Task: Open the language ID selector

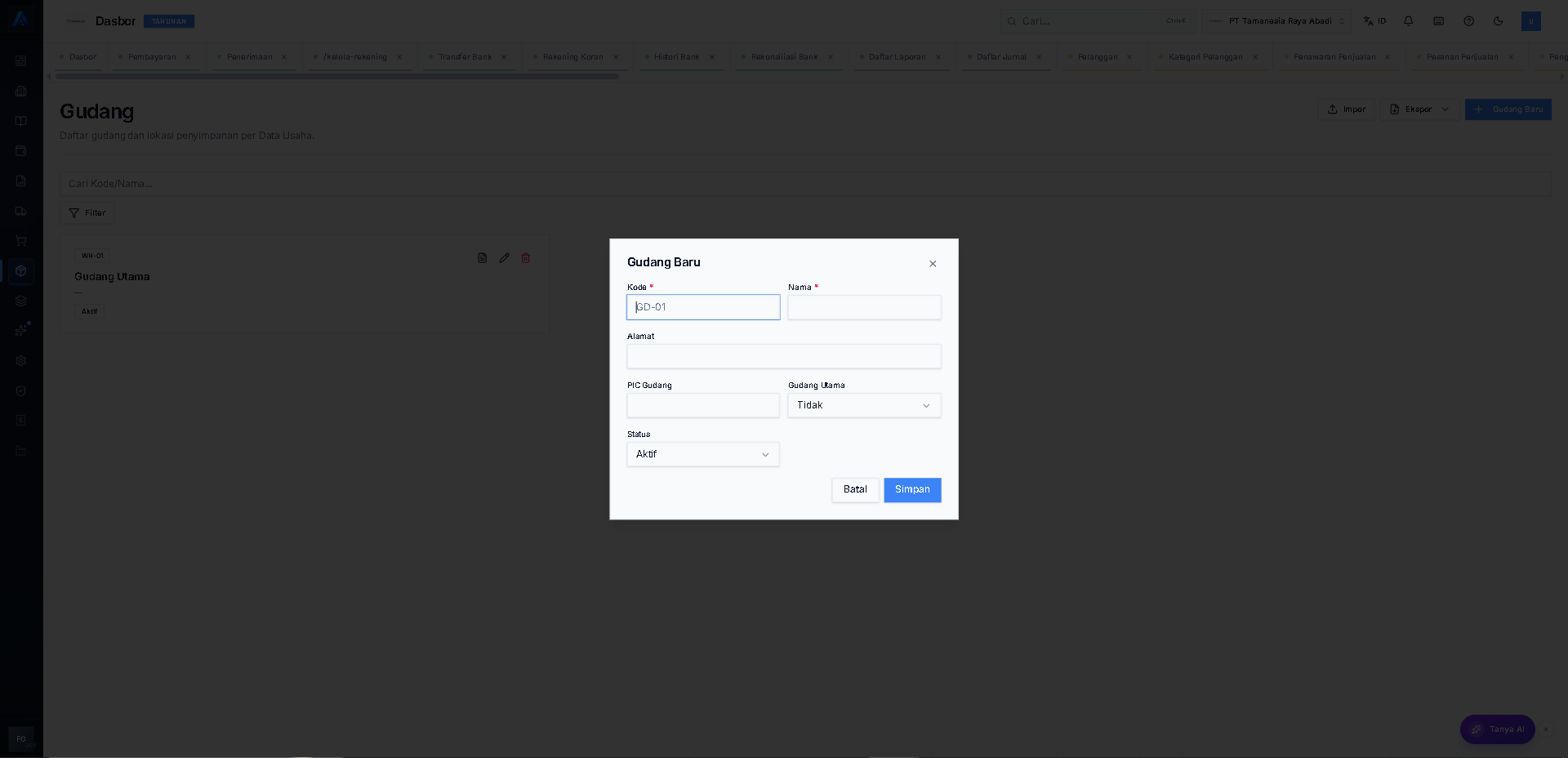Action: pos(1375,21)
